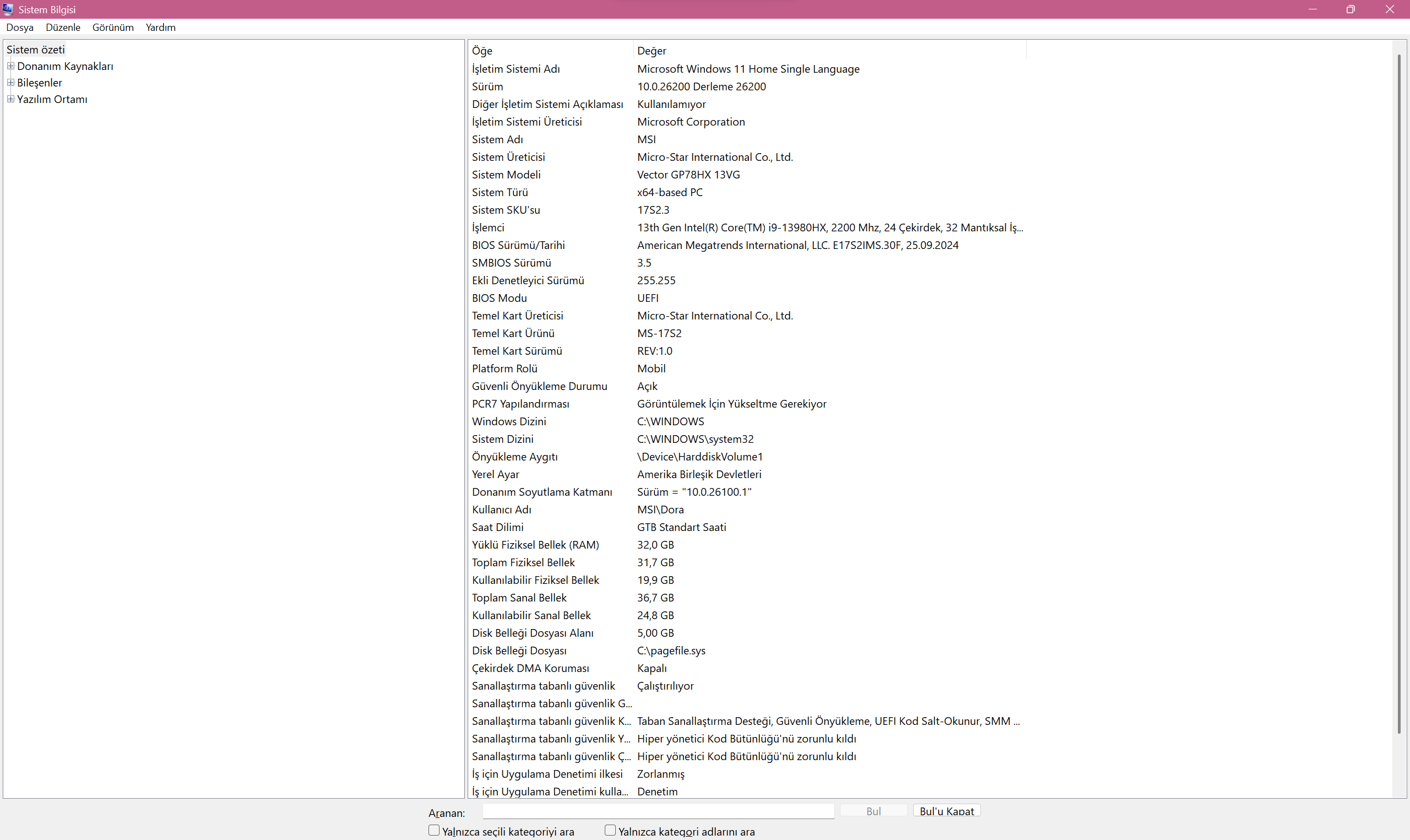Expand the Yazılım Ortamı tree node

(x=11, y=99)
